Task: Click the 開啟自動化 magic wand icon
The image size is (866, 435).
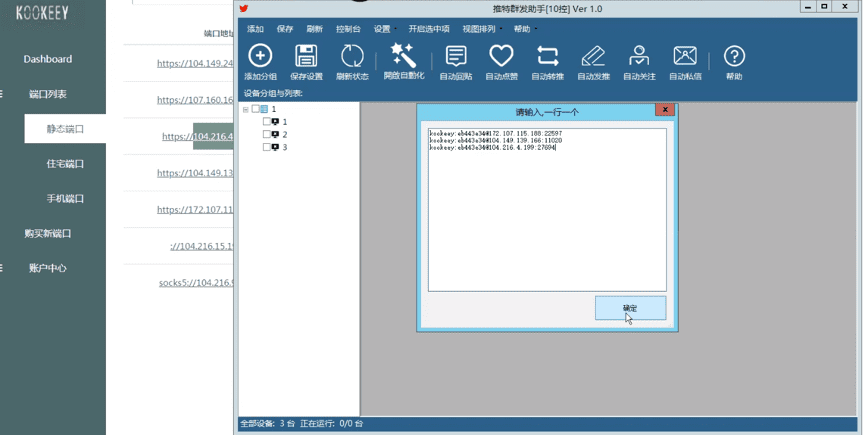Action: (403, 55)
